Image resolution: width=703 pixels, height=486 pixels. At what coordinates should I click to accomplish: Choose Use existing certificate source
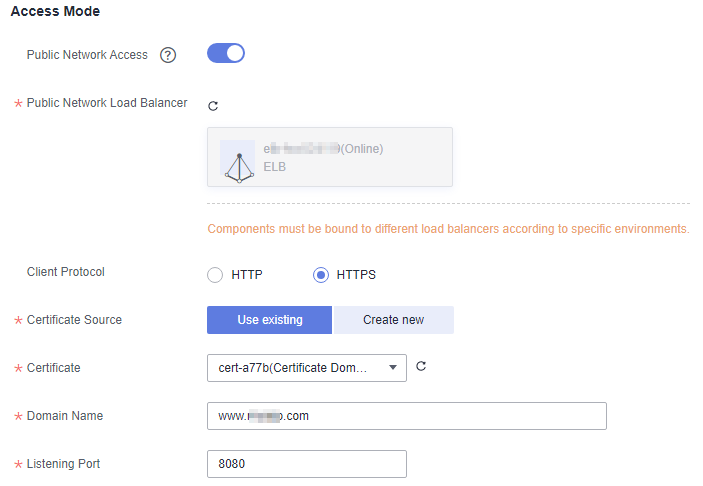pos(269,320)
